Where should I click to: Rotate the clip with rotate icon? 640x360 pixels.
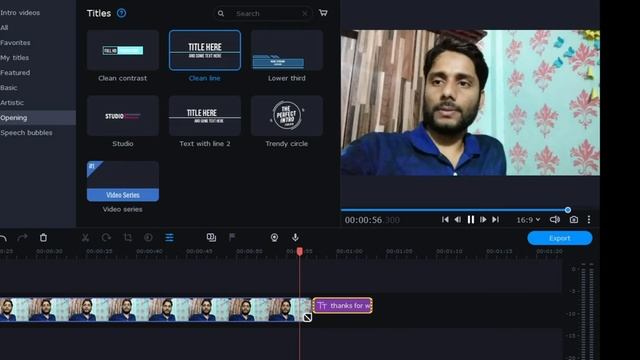(106, 237)
